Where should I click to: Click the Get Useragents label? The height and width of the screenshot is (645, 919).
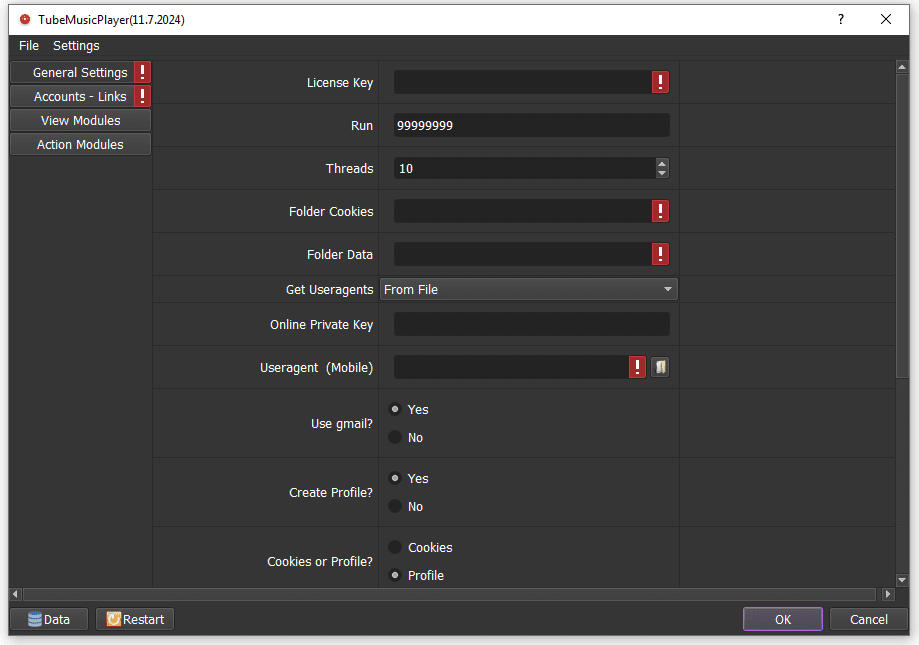click(329, 289)
